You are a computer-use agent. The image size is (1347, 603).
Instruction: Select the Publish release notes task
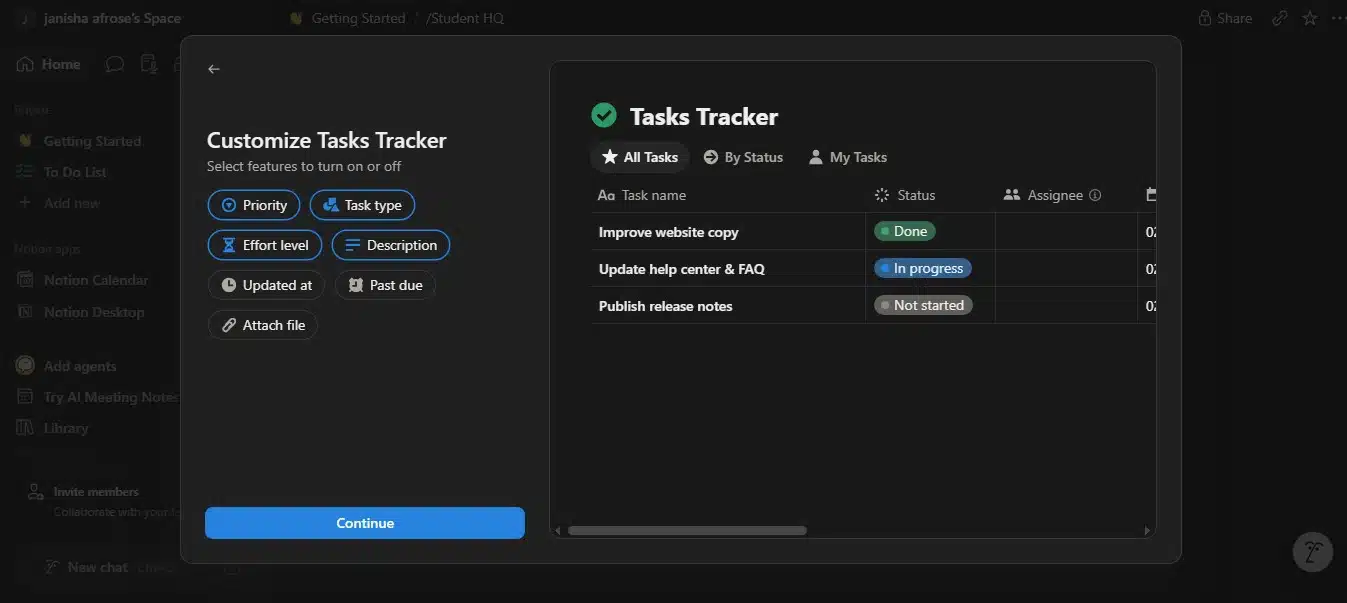pyautogui.click(x=665, y=306)
